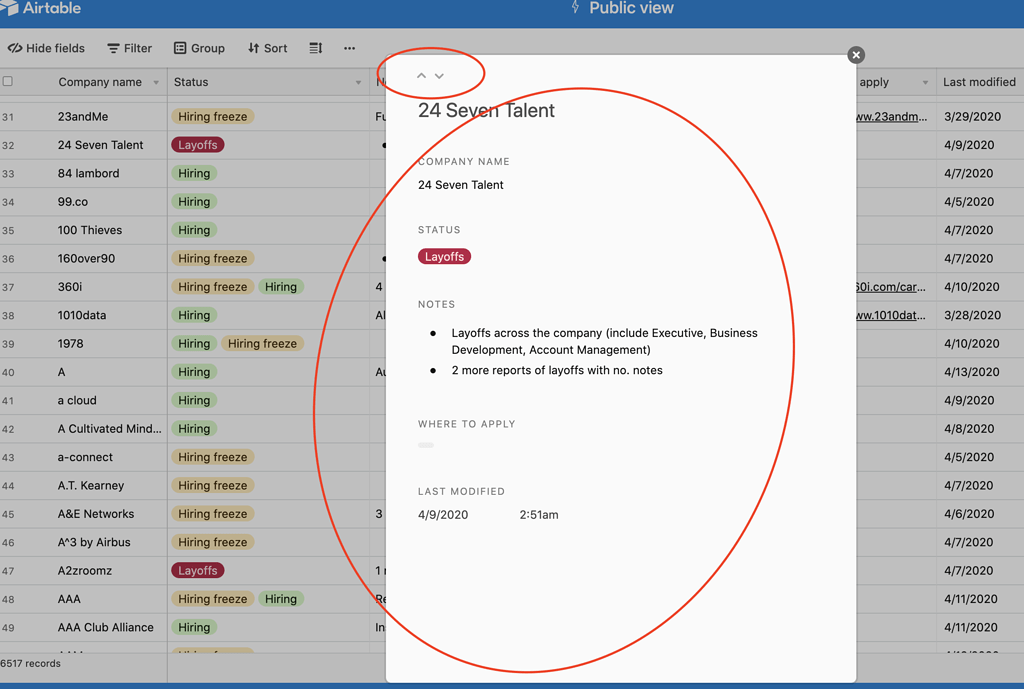Click the lightning bolt icon beside Public view
1024x689 pixels.
point(573,8)
